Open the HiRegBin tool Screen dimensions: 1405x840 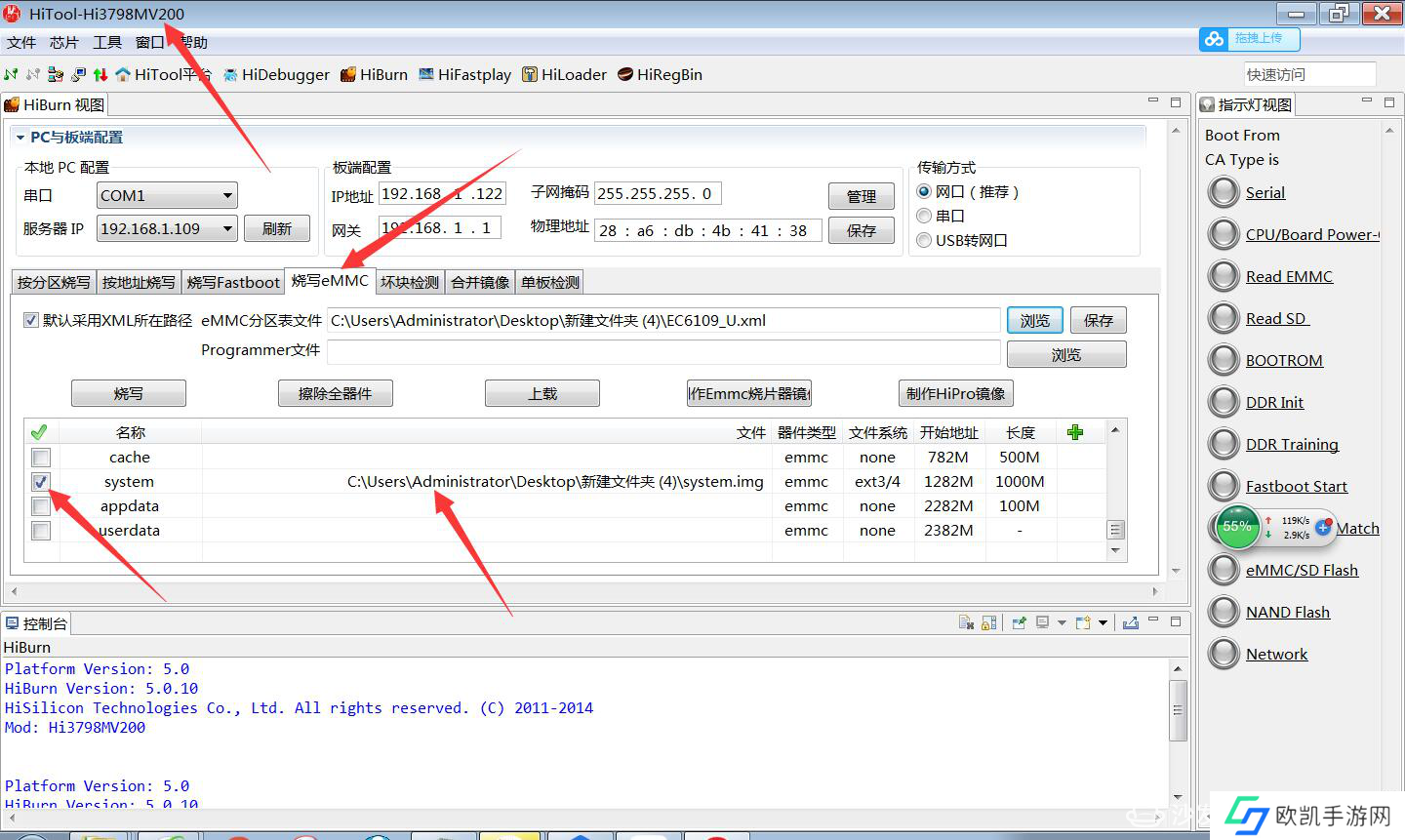tap(660, 75)
